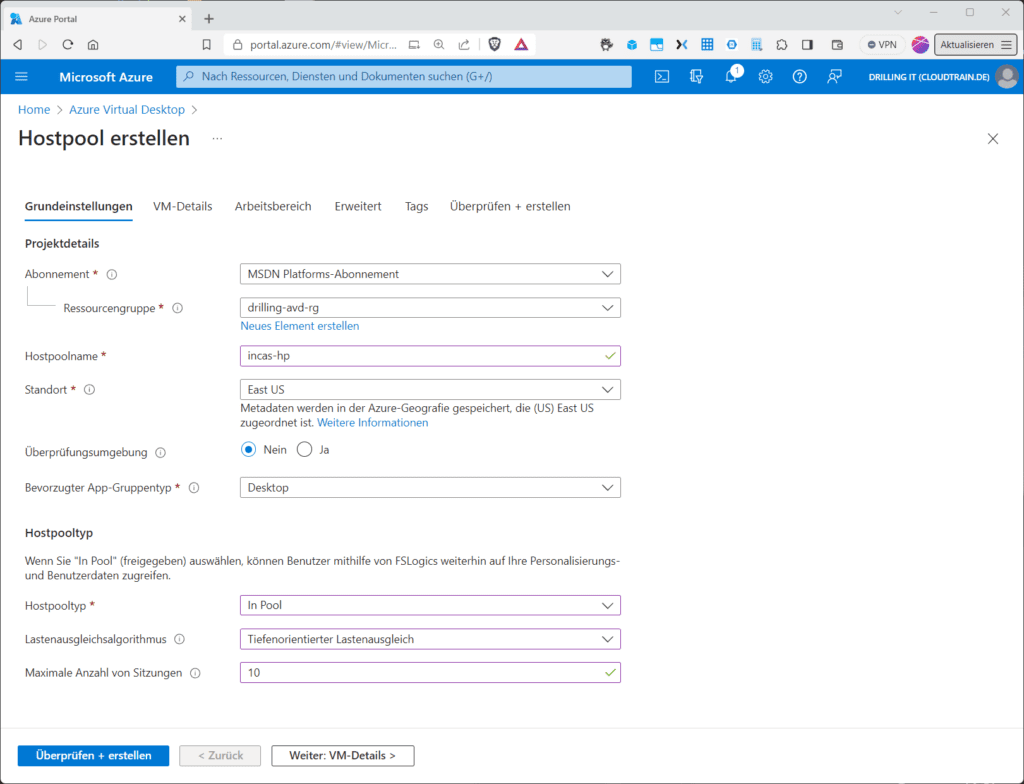Image resolution: width=1024 pixels, height=784 pixels.
Task: Open the Bevorzugter App-Gruppentyp dropdown
Action: tap(430, 487)
